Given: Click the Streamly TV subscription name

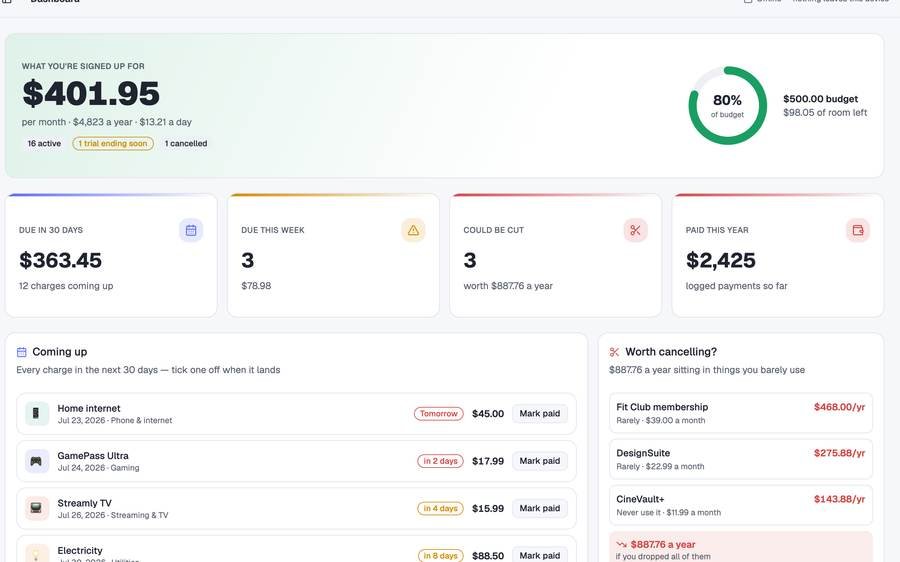Looking at the screenshot, I should pos(84,503).
